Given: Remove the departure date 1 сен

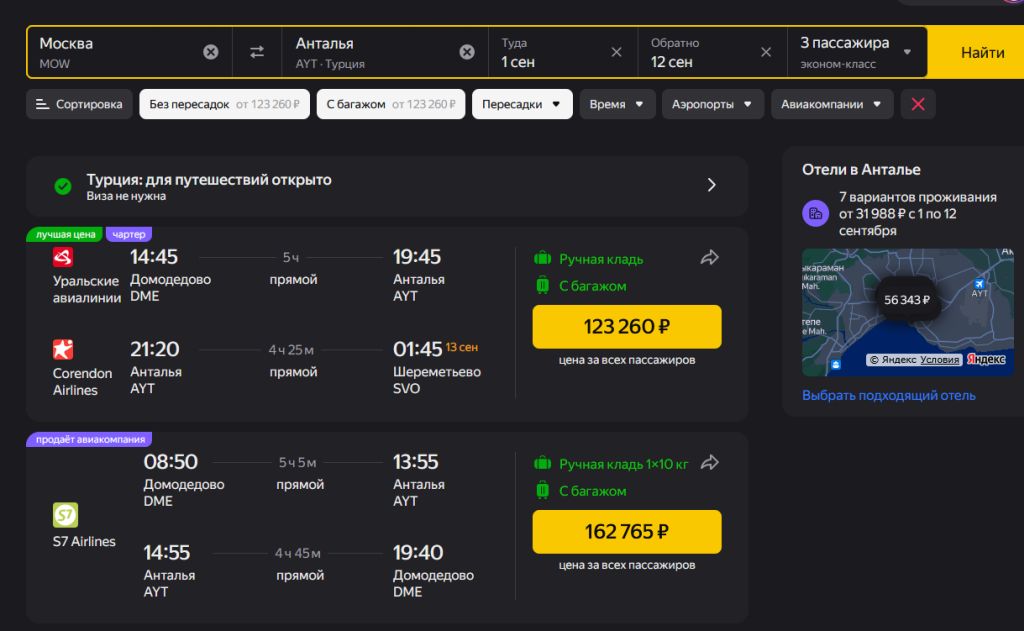Looking at the screenshot, I should click(x=616, y=52).
